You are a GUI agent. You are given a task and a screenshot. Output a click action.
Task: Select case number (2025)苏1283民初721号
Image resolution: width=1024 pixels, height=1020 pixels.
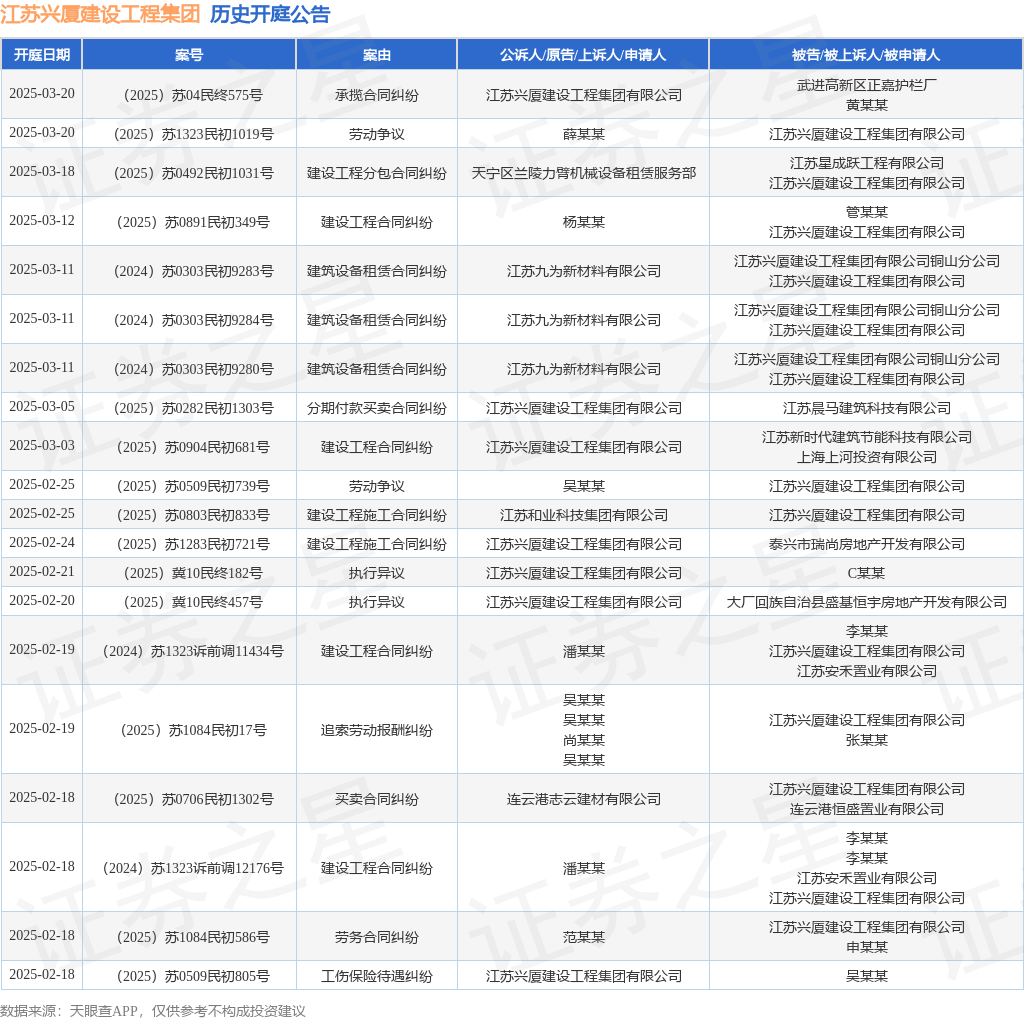click(x=193, y=545)
